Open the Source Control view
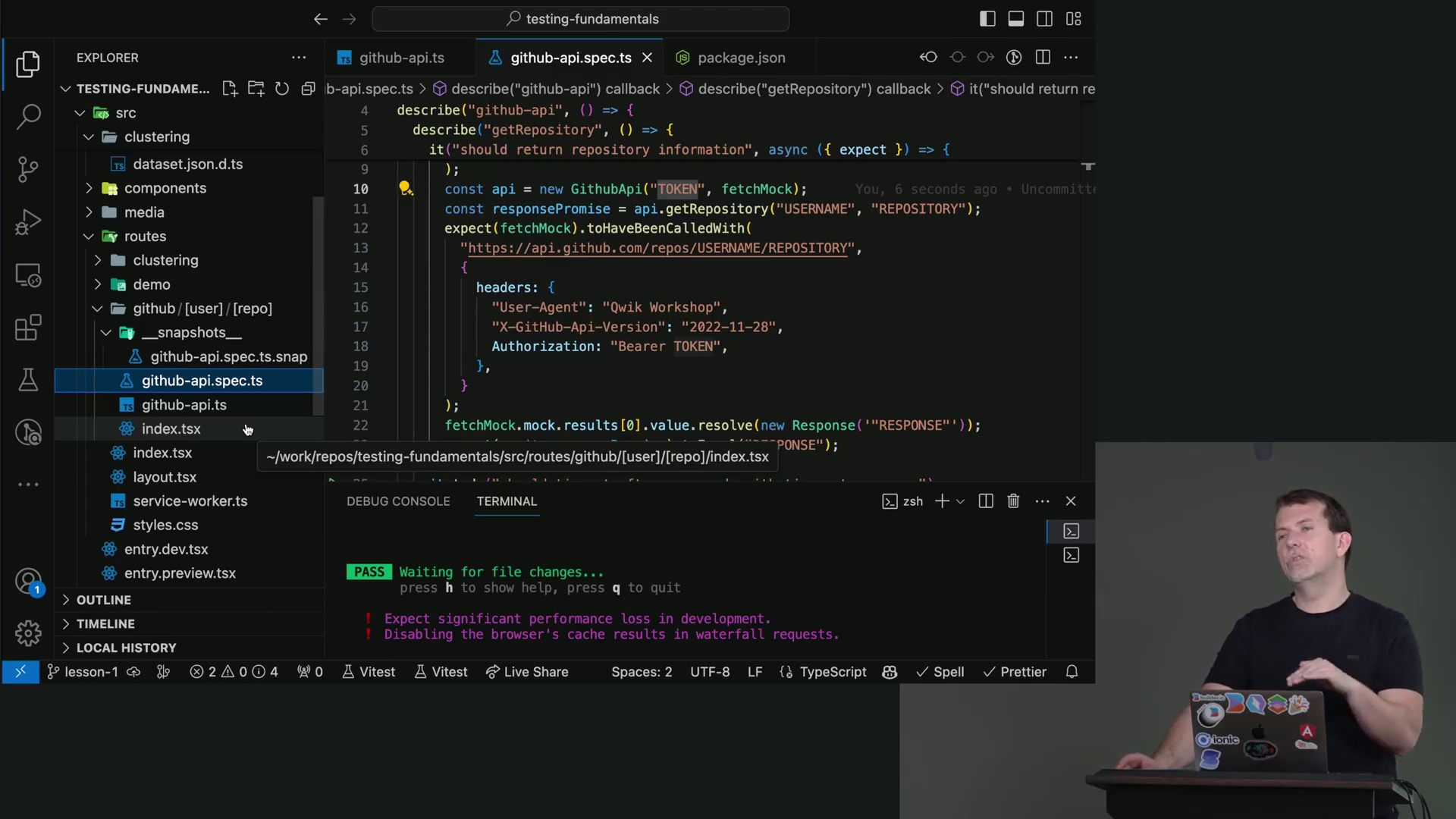The height and width of the screenshot is (819, 1456). [x=28, y=169]
